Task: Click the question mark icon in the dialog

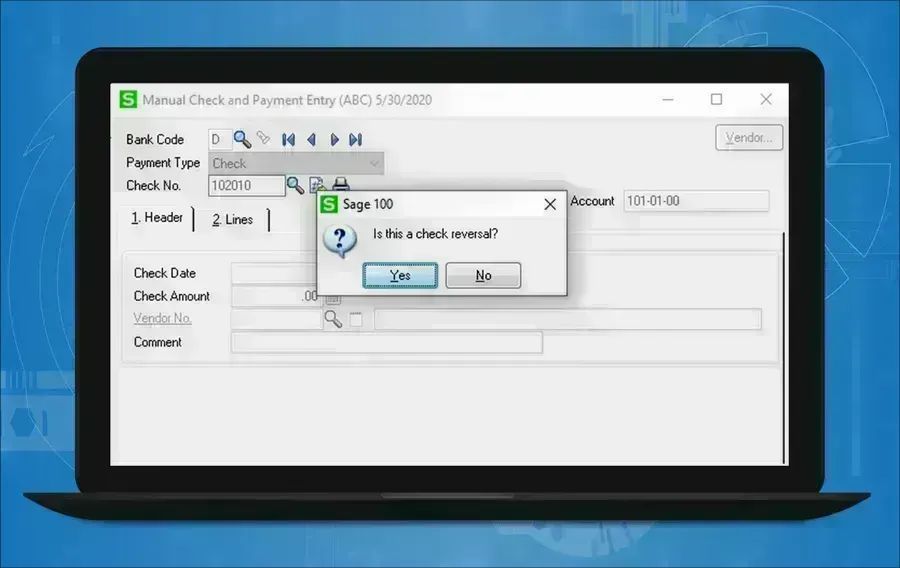Action: tap(340, 240)
